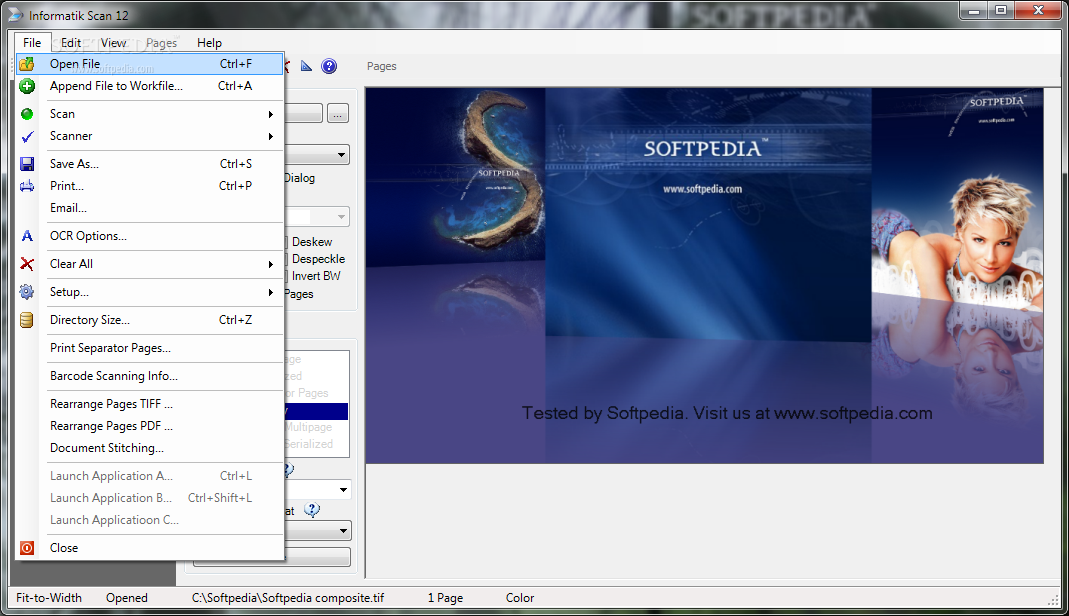The height and width of the screenshot is (616, 1069).
Task: Click the help question mark beside the format dropdown
Action: (x=312, y=510)
